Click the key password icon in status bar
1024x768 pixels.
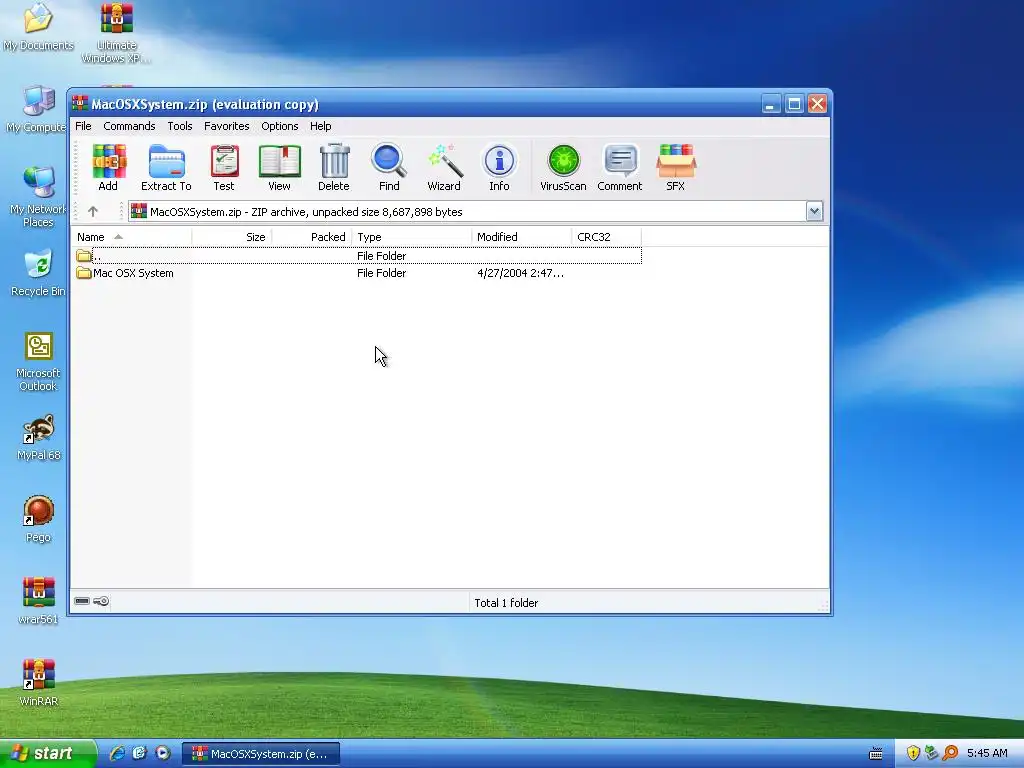pyautogui.click(x=101, y=601)
